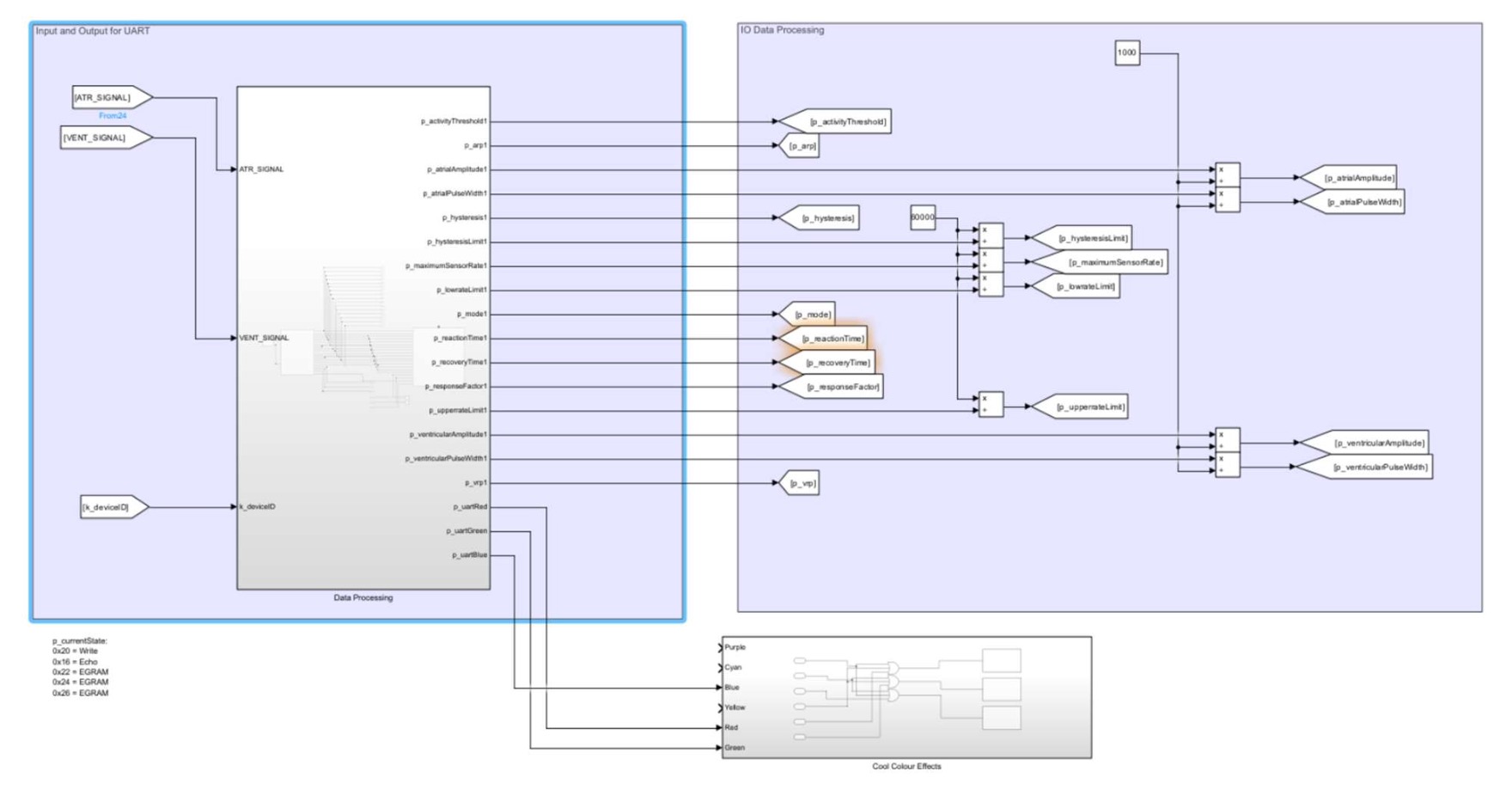1512x808 pixels.
Task: Select the VENT_SIGNAL From block
Action: coord(107,138)
